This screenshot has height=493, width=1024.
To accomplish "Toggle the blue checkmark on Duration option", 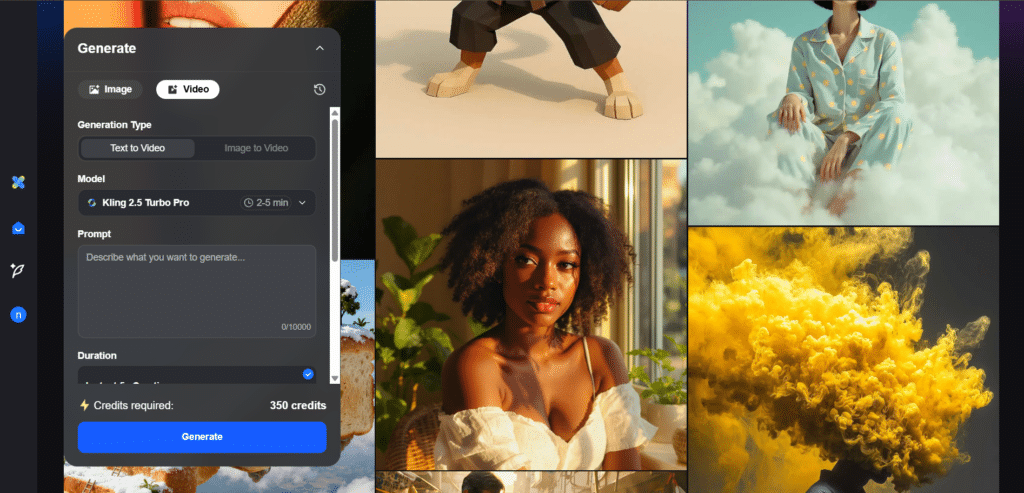I will (x=308, y=374).
